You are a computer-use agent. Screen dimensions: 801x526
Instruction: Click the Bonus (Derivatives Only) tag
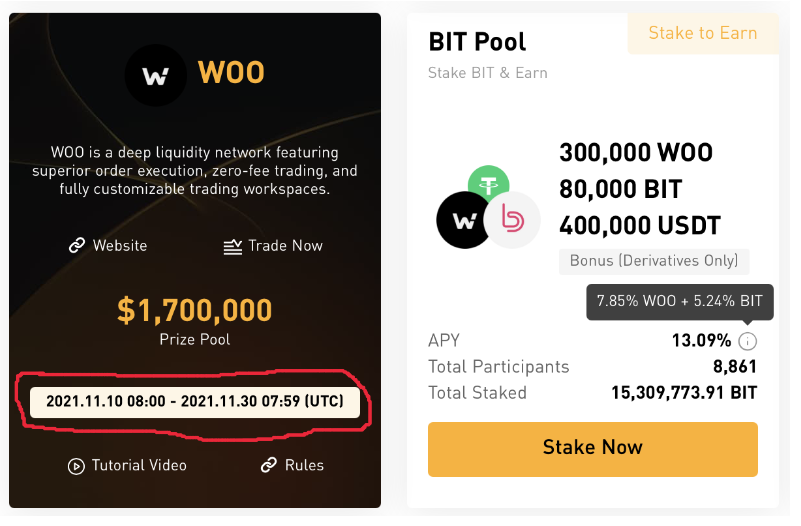(653, 261)
